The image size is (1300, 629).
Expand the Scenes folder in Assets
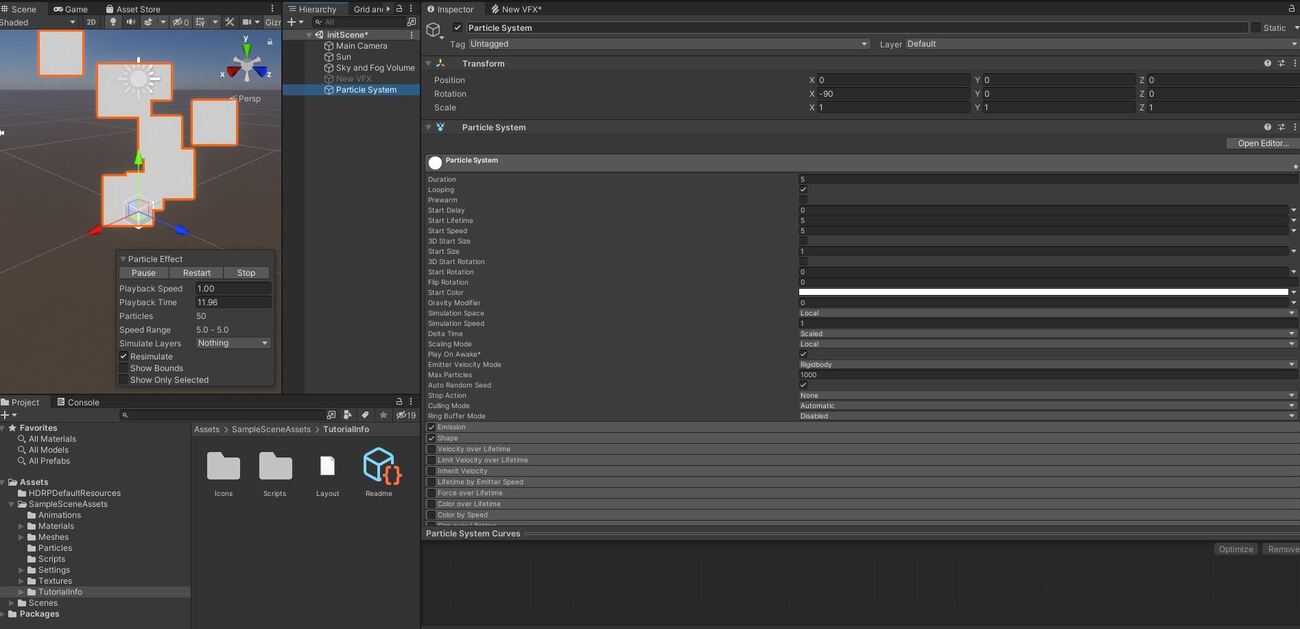click(x=11, y=603)
